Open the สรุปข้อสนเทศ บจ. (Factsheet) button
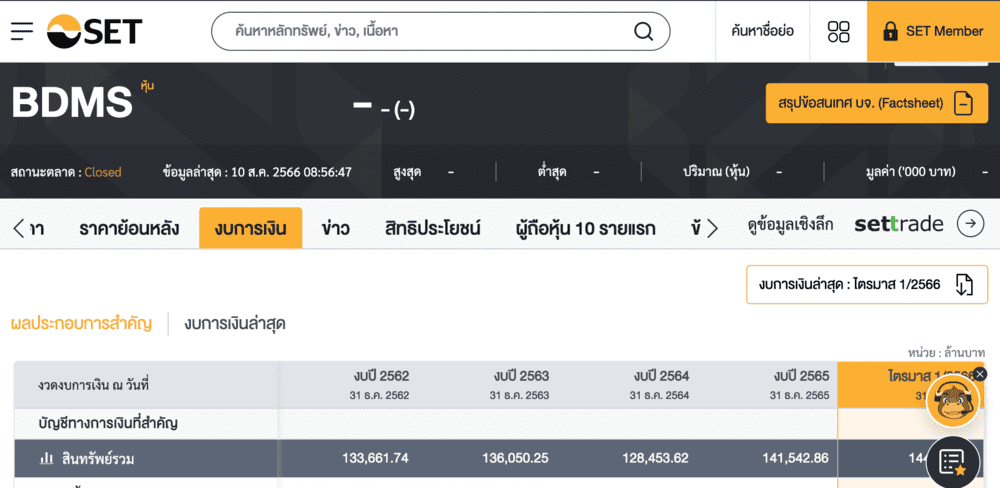Image resolution: width=1000 pixels, height=488 pixels. (x=869, y=103)
